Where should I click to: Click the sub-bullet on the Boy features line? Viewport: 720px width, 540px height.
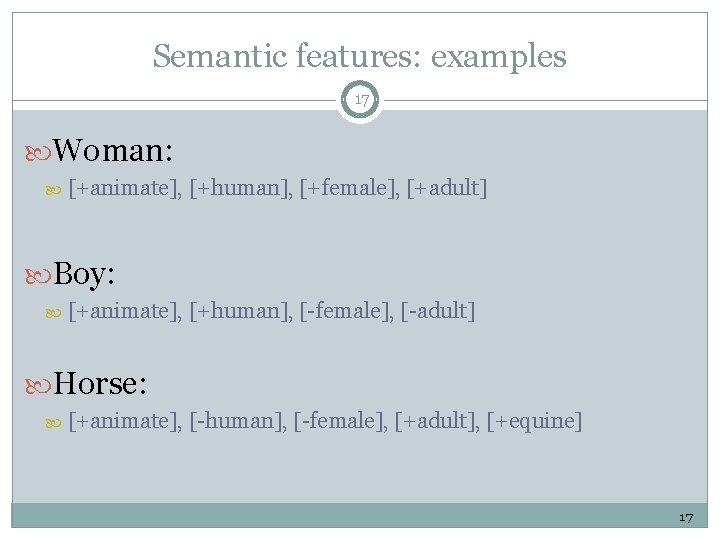coord(56,311)
